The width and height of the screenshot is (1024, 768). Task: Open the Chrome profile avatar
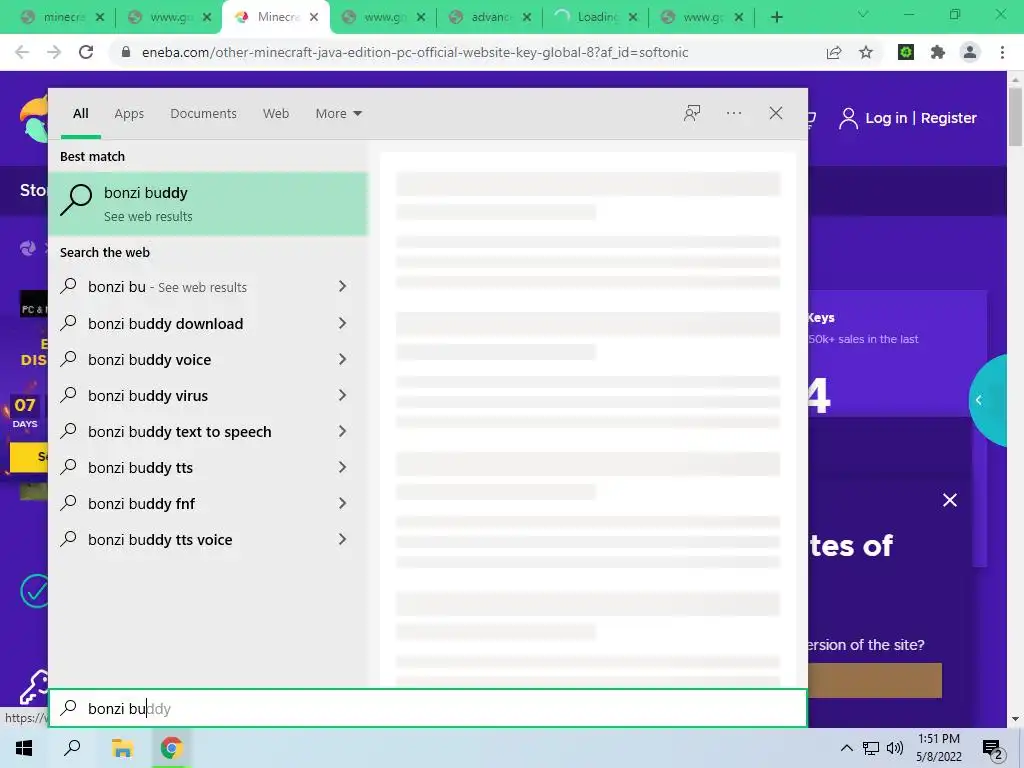(x=970, y=52)
